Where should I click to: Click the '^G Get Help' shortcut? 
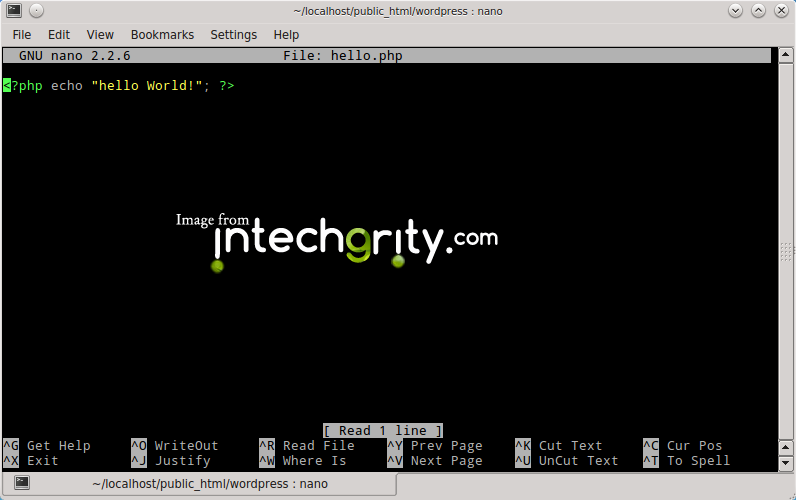(x=47, y=446)
